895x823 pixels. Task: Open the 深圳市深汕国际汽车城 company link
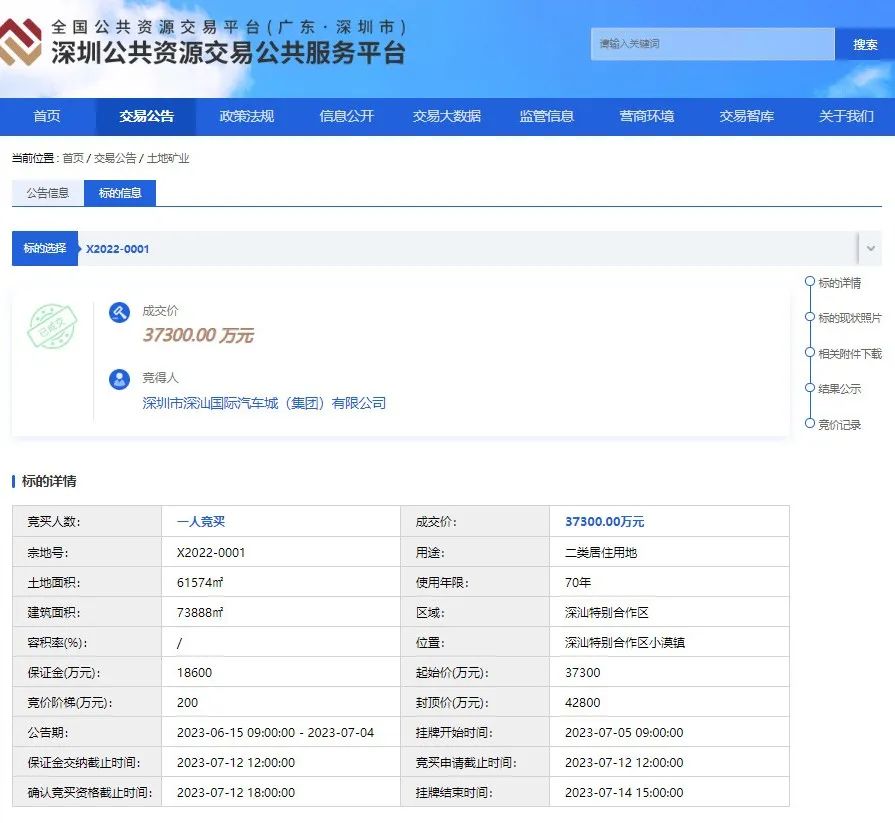point(264,404)
